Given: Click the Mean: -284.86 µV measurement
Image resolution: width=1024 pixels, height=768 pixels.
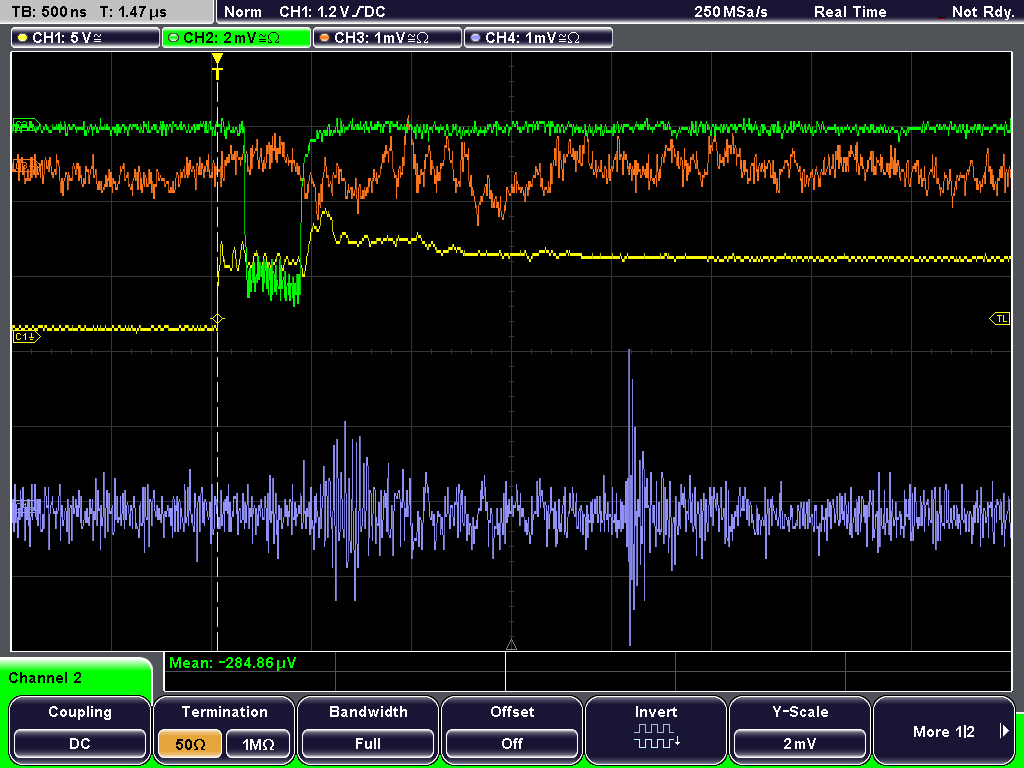Looking at the screenshot, I should click(x=232, y=664).
